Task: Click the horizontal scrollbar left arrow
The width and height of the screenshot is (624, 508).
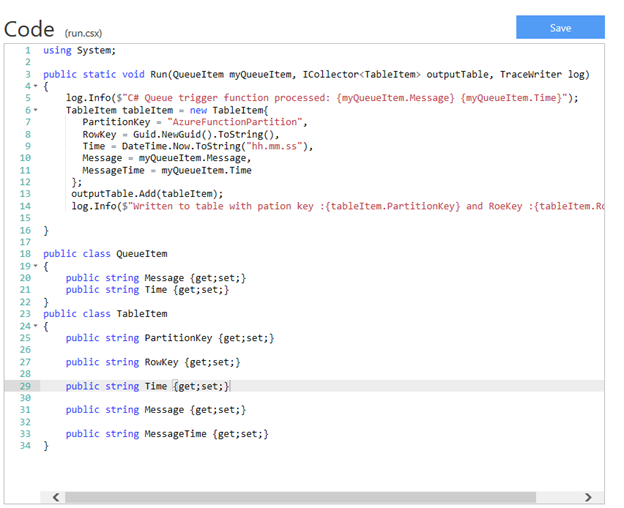Action: pyautogui.click(x=56, y=497)
